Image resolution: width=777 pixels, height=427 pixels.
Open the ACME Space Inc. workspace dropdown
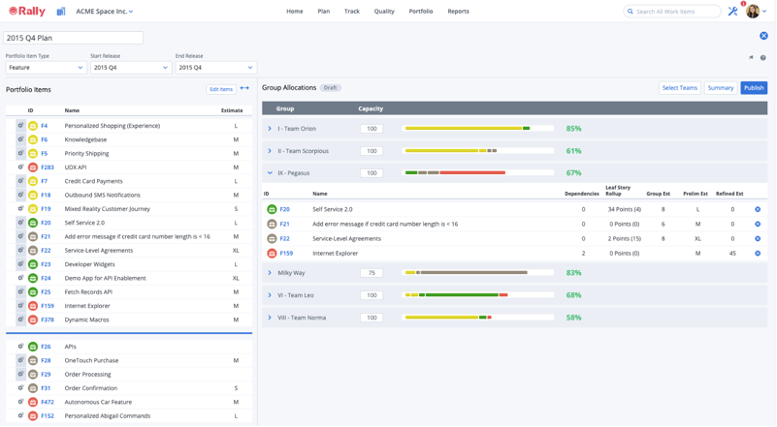(104, 11)
